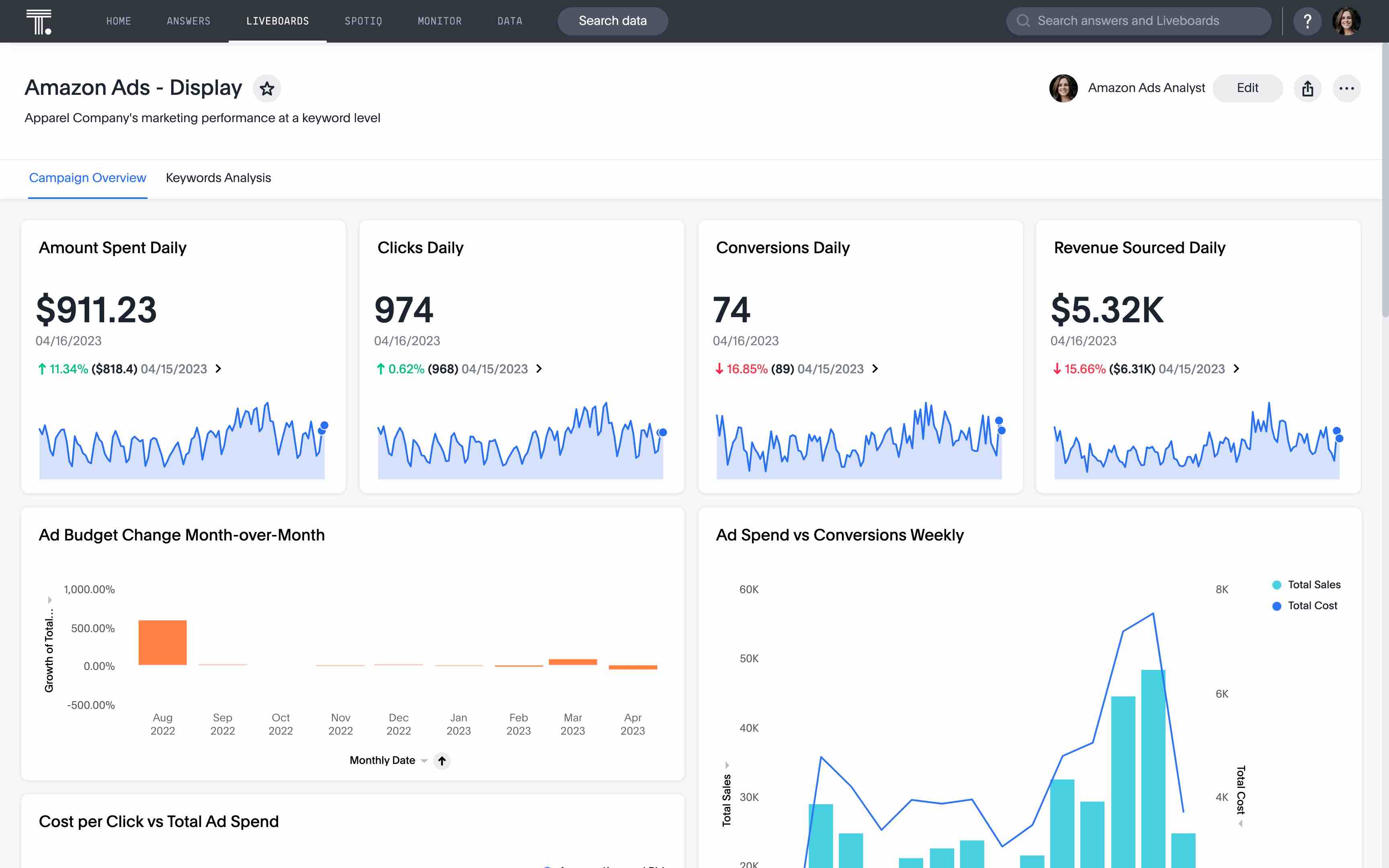The image size is (1389, 868).
Task: Expand Conversions Daily comparison chevron
Action: point(875,368)
